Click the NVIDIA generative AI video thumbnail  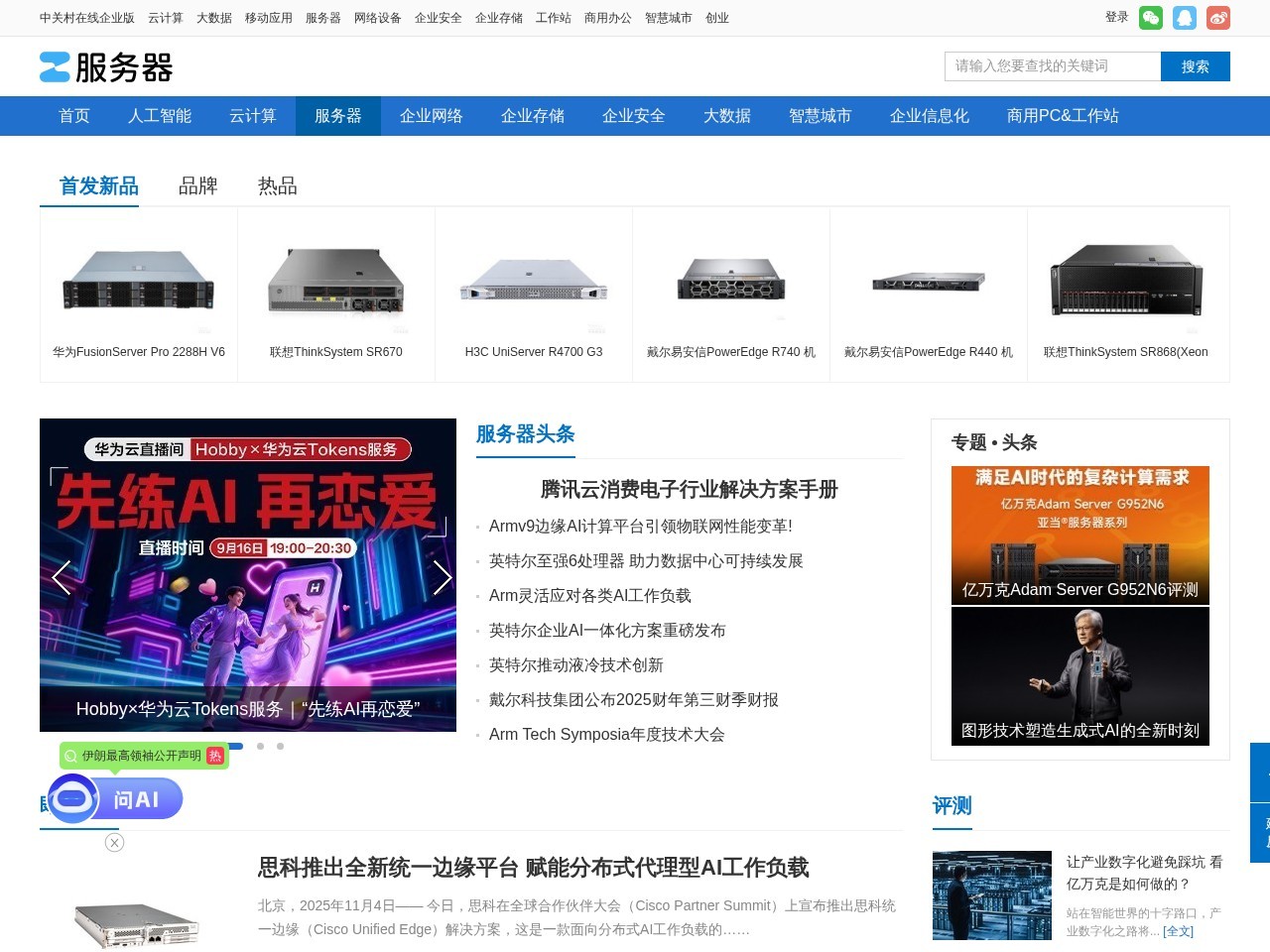(1080, 675)
